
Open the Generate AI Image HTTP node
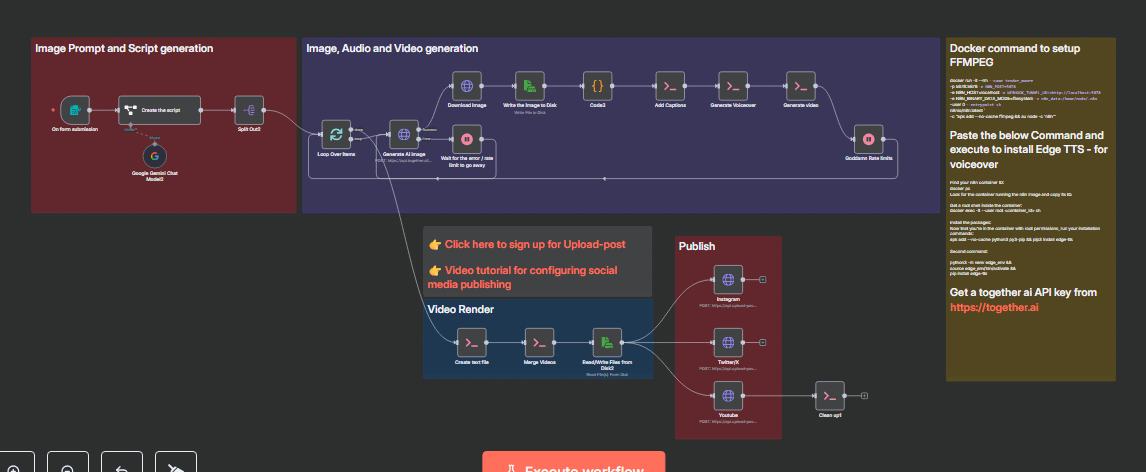coord(403,134)
